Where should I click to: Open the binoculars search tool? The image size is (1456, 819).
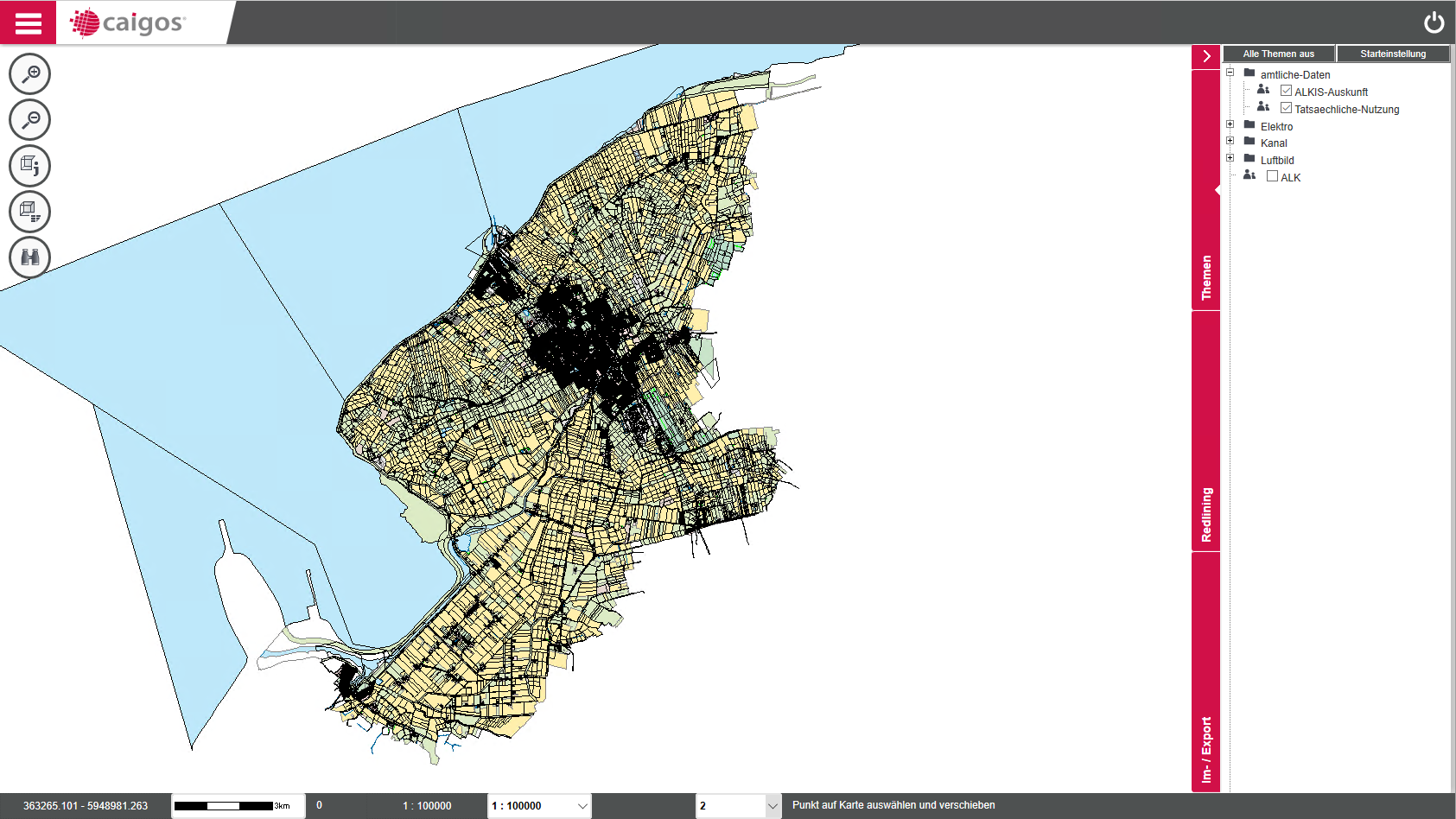pyautogui.click(x=30, y=257)
